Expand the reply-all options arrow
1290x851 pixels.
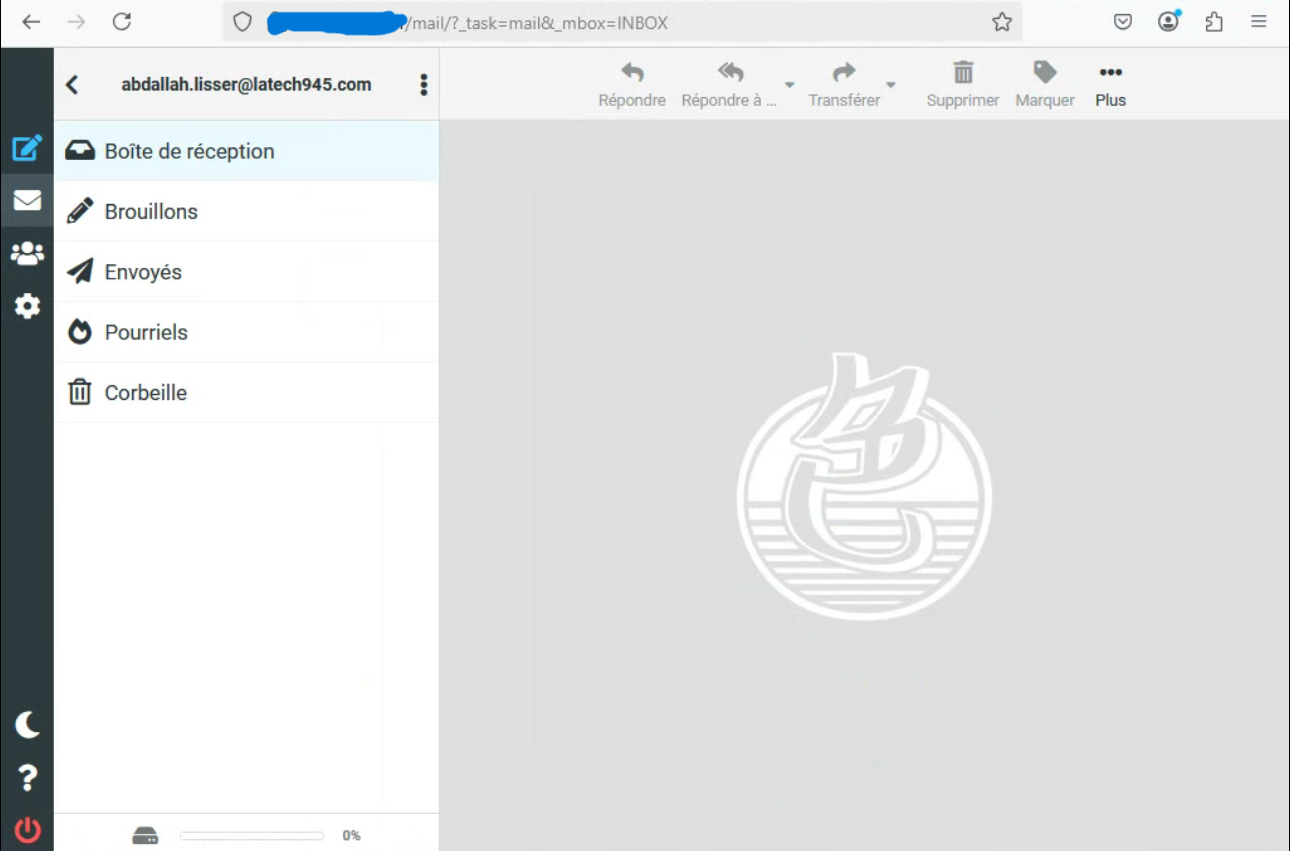pos(789,85)
